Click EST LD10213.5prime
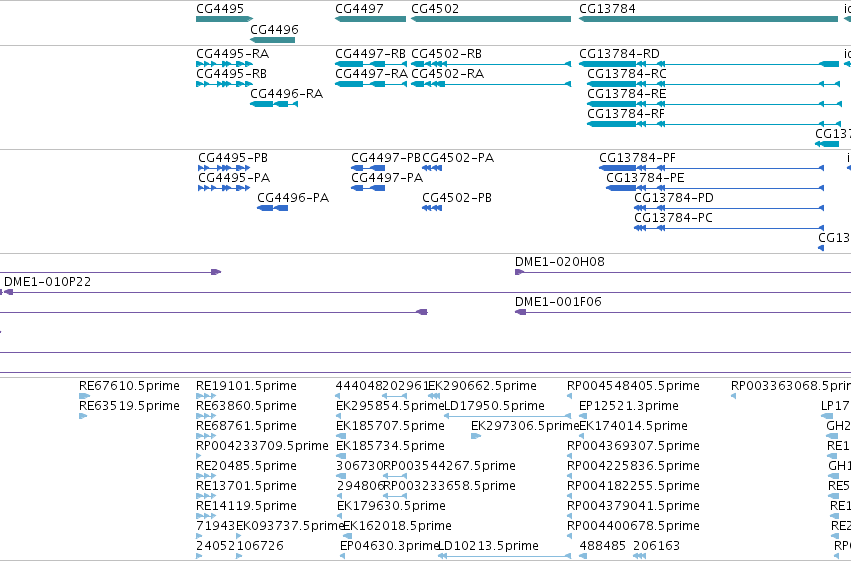851x561 pixels. (504, 556)
